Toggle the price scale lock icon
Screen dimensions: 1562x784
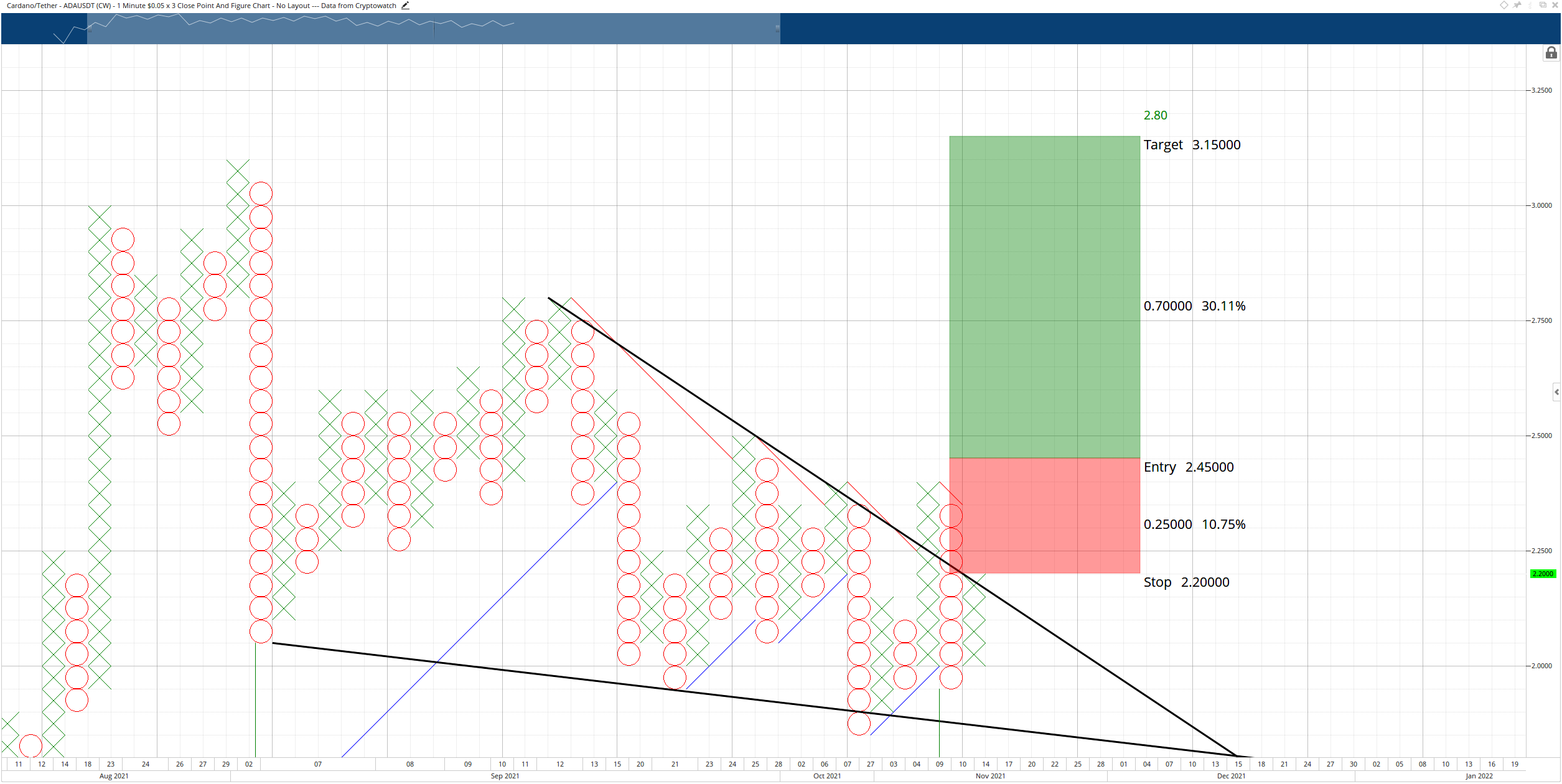pyautogui.click(x=1551, y=53)
